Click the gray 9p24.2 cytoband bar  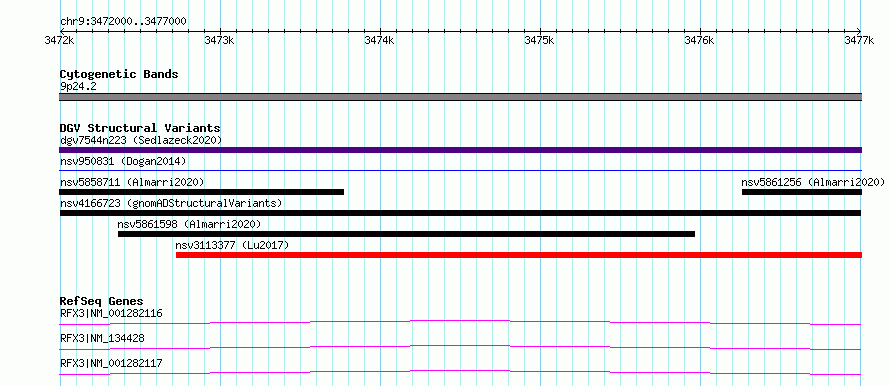coord(460,97)
